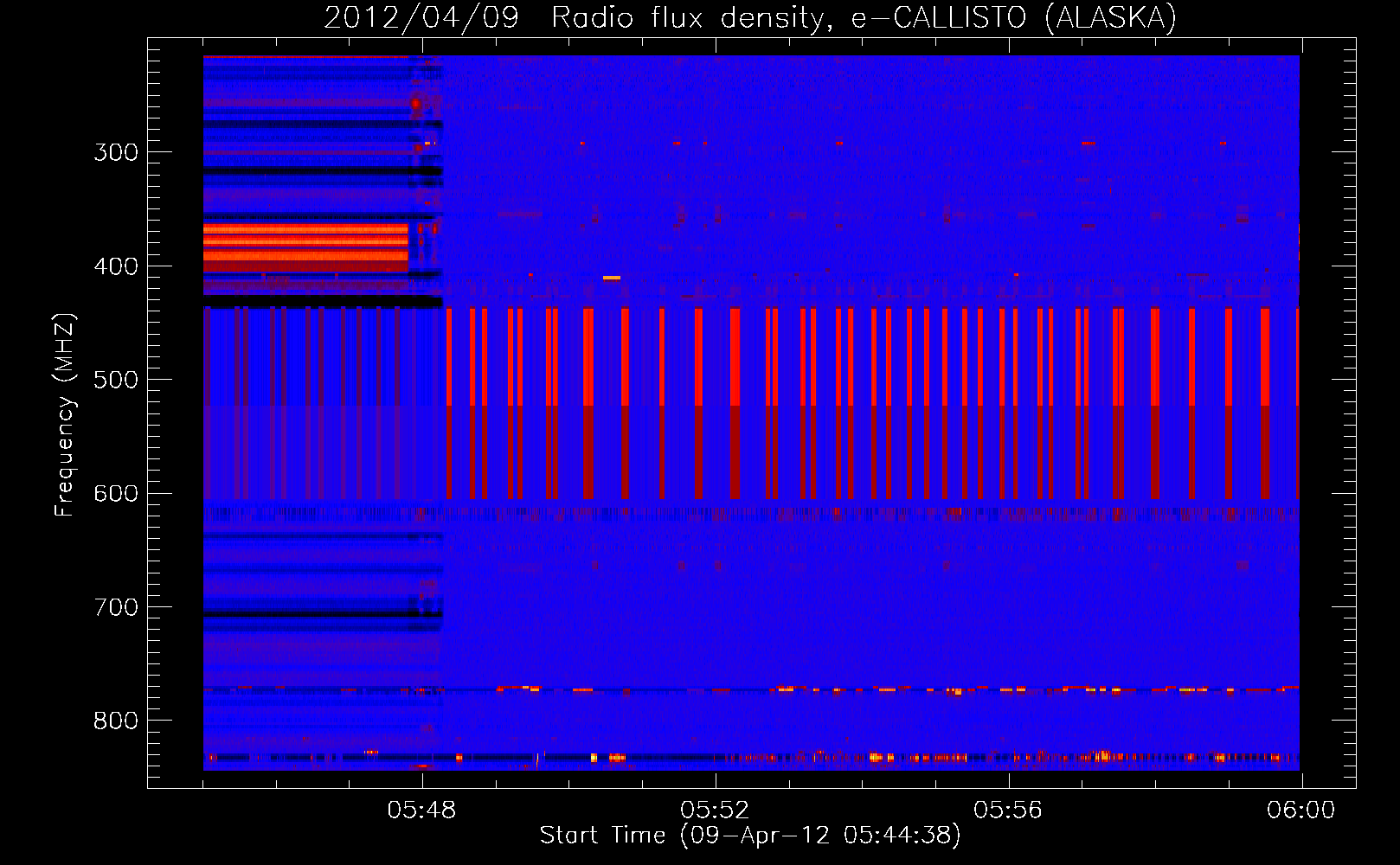The image size is (1400, 865).
Task: Click the bright orange-red band near 380 MHz
Action: (x=305, y=247)
